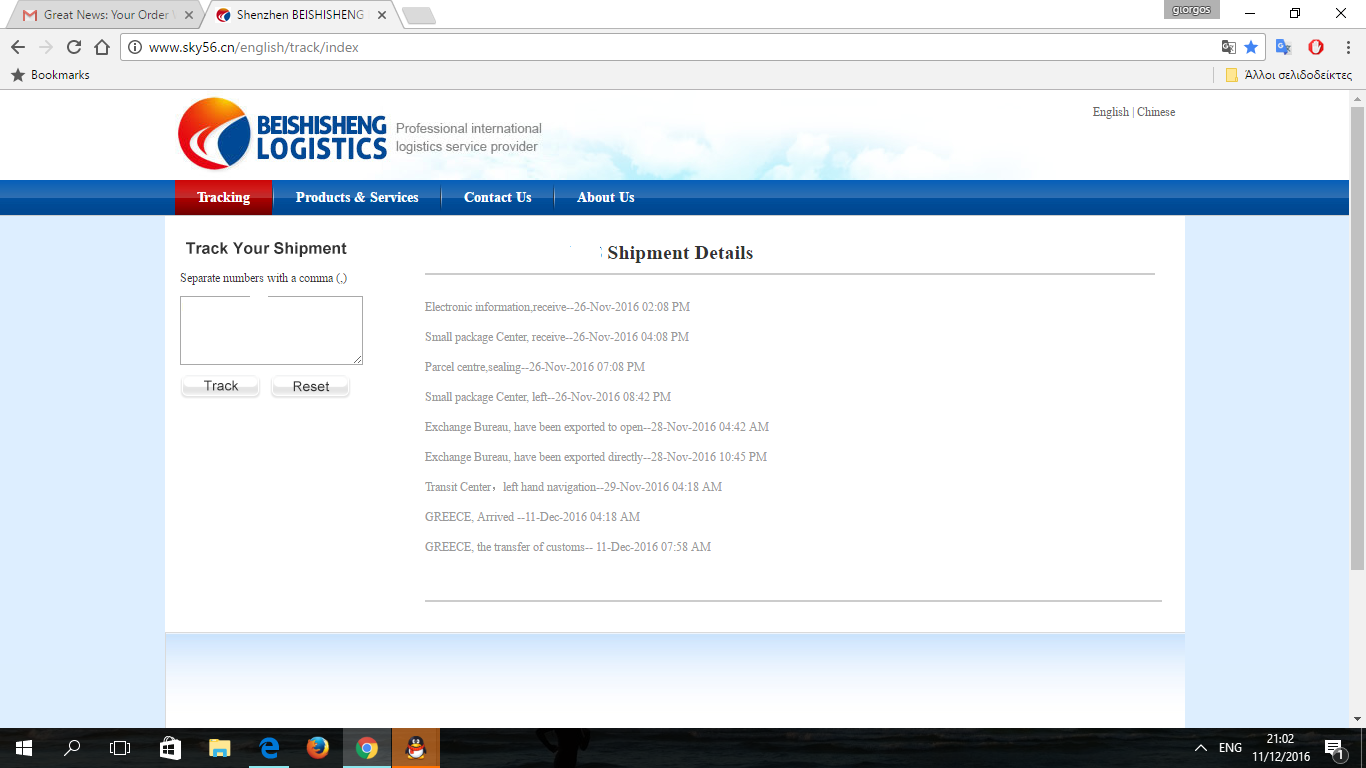Show hidden system tray icons

[x=1201, y=748]
